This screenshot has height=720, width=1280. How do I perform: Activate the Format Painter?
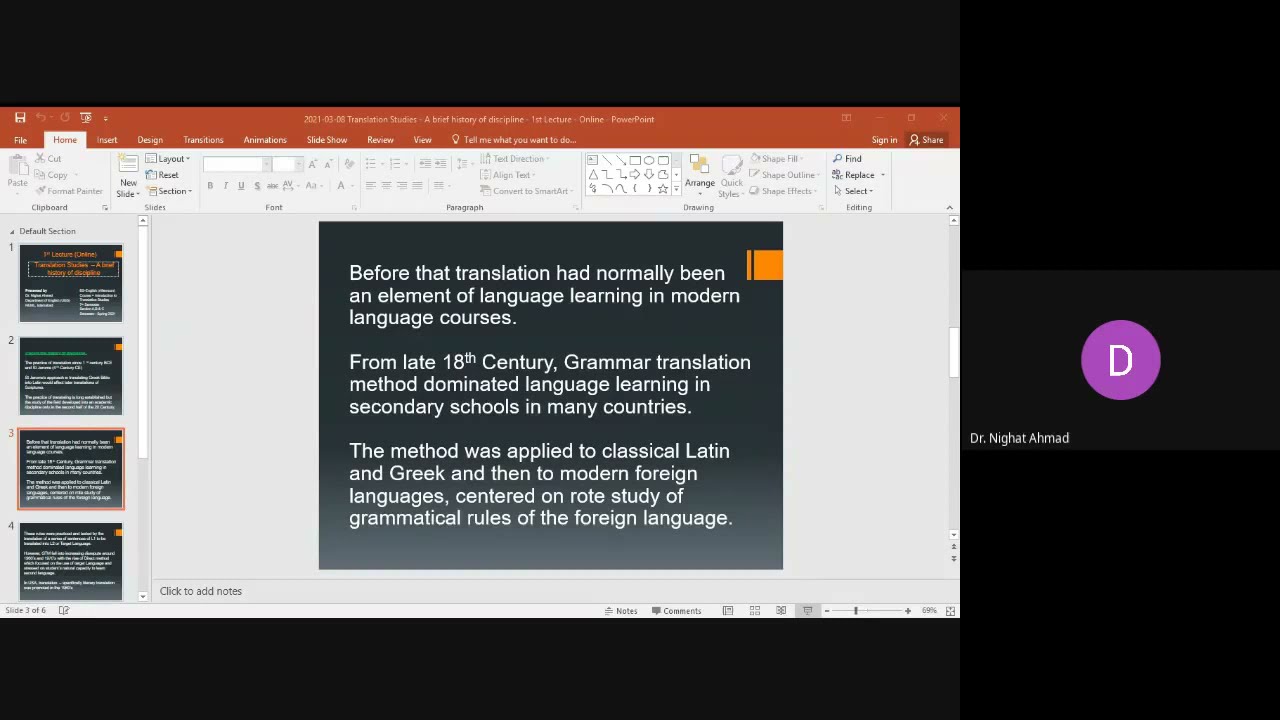coord(69,191)
